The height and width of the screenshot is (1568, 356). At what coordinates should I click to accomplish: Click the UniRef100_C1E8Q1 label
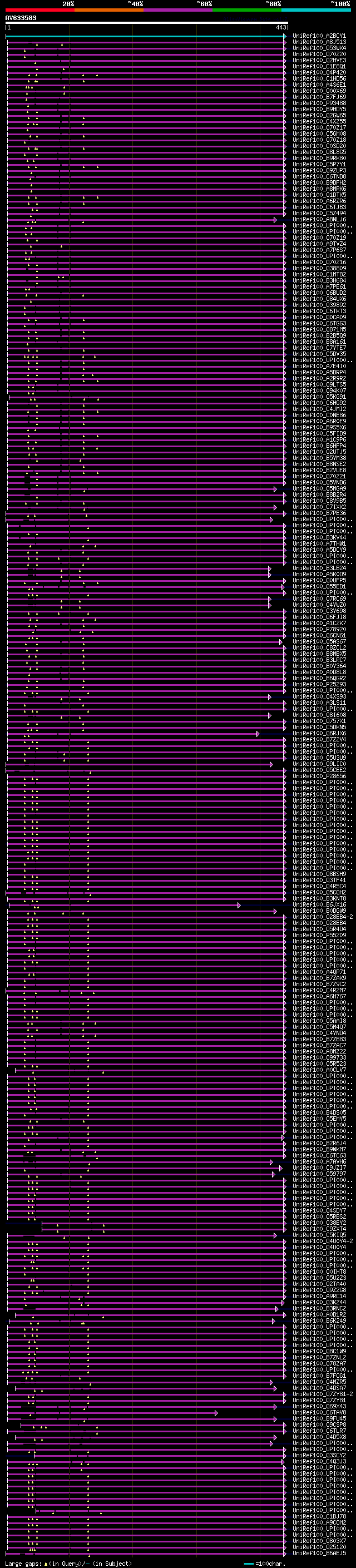coord(319,66)
